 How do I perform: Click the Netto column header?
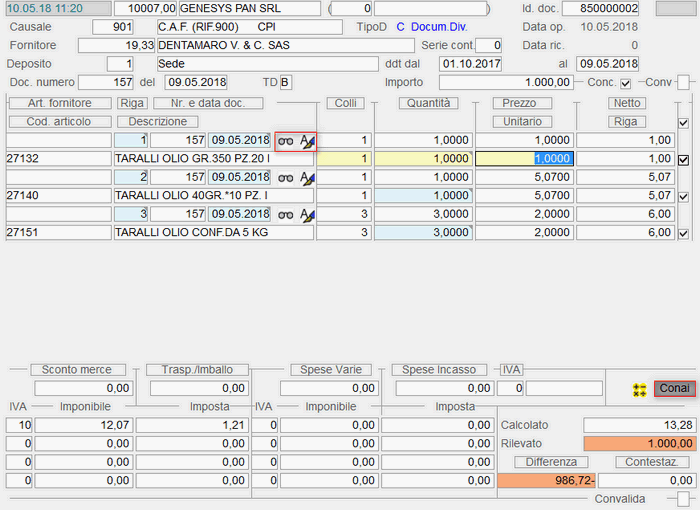(627, 103)
